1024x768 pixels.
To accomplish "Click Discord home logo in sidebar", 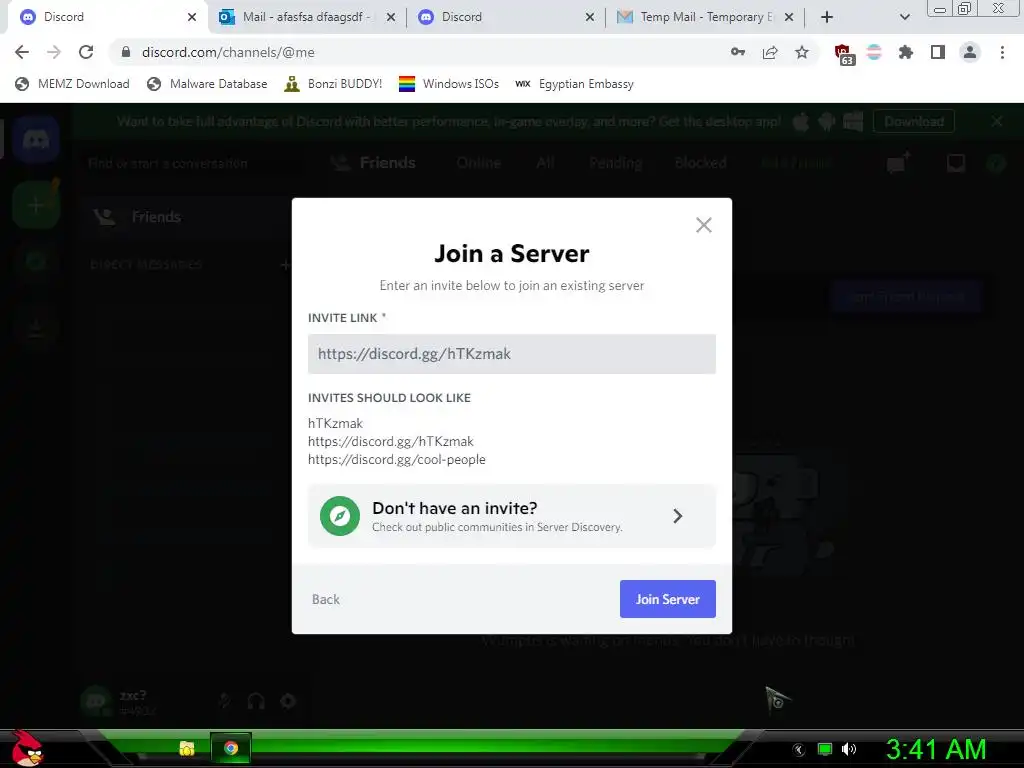I will (x=36, y=139).
